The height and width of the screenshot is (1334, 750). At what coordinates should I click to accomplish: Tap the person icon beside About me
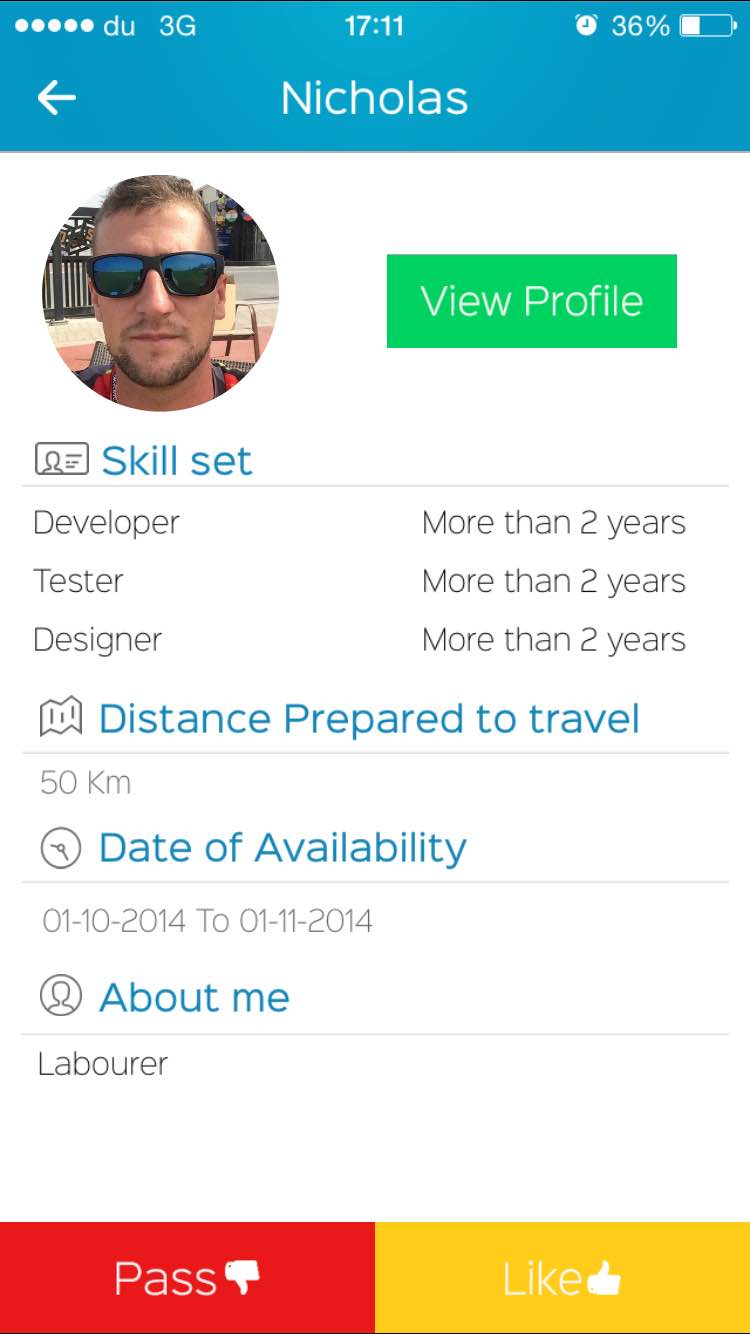60,996
